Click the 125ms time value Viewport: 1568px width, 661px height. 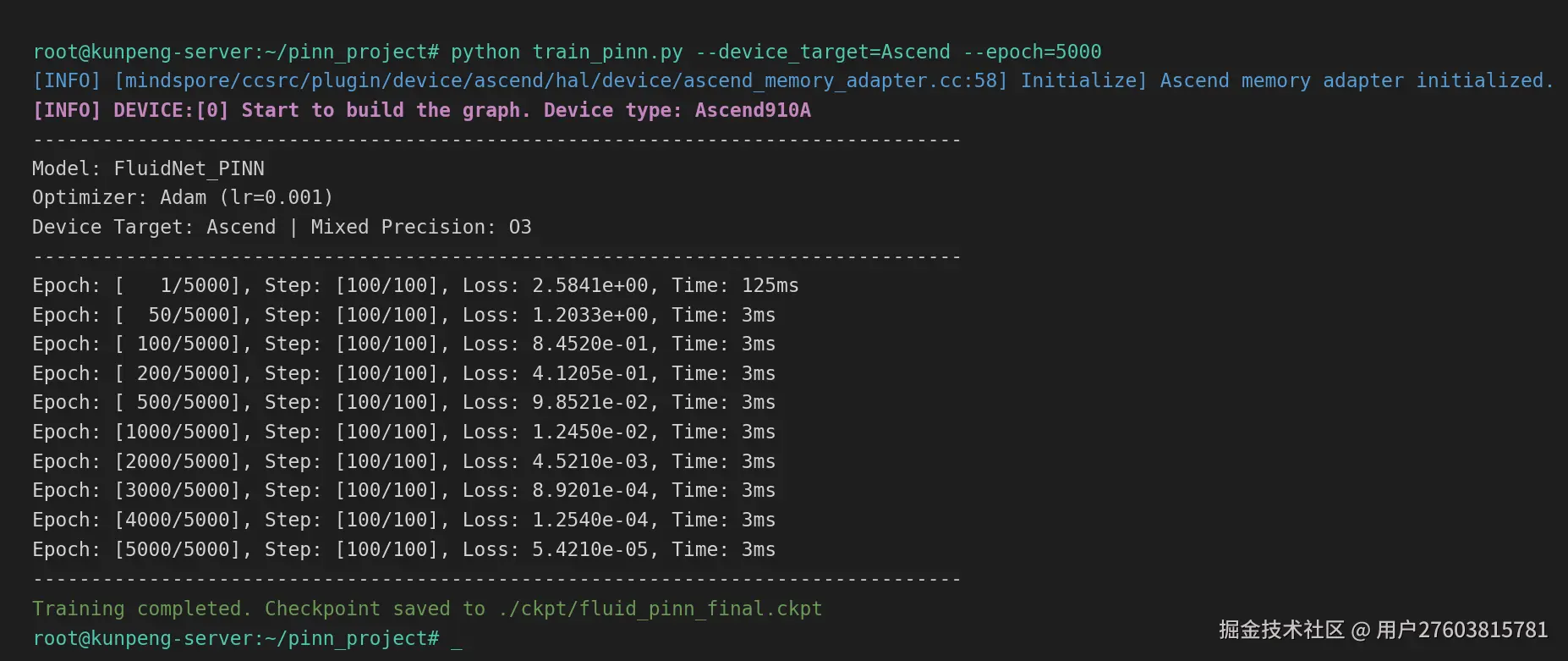770,285
